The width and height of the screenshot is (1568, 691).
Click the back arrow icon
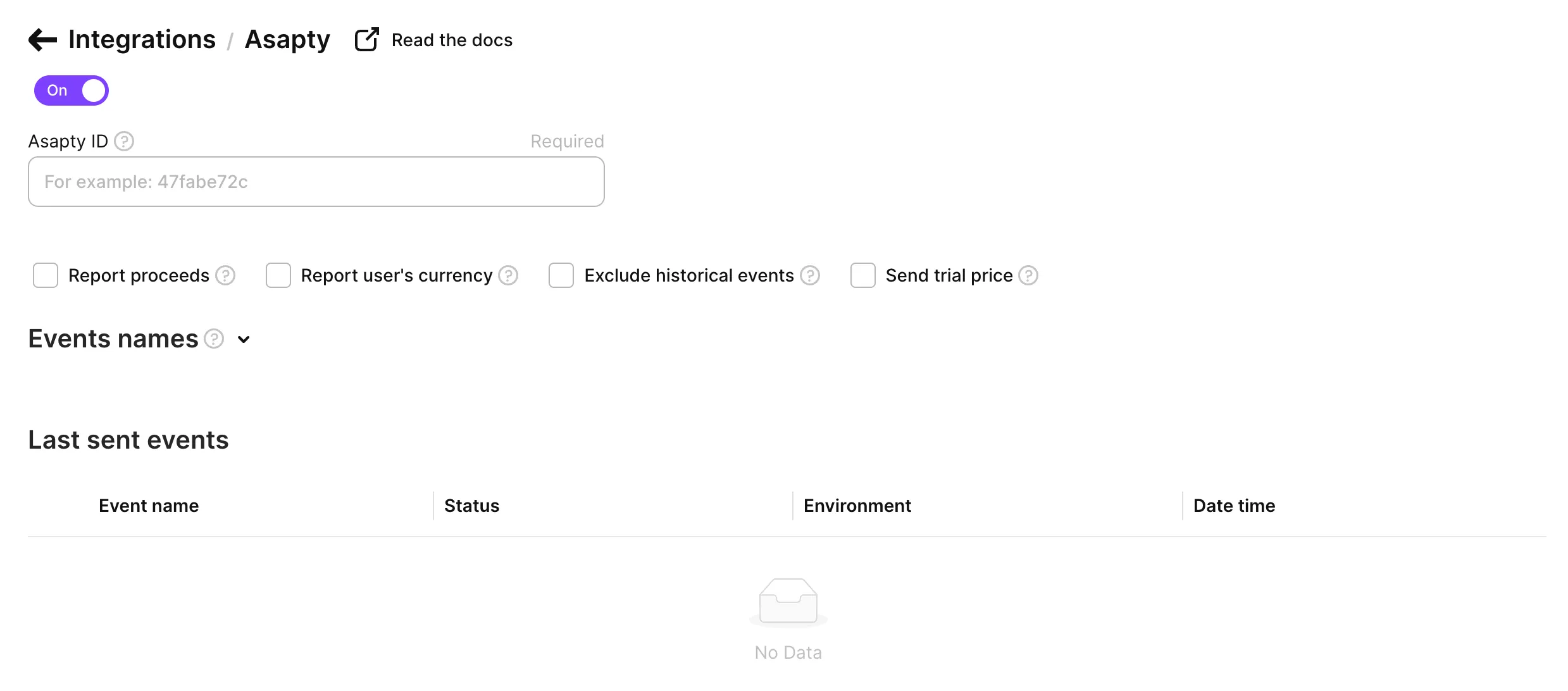pyautogui.click(x=42, y=40)
